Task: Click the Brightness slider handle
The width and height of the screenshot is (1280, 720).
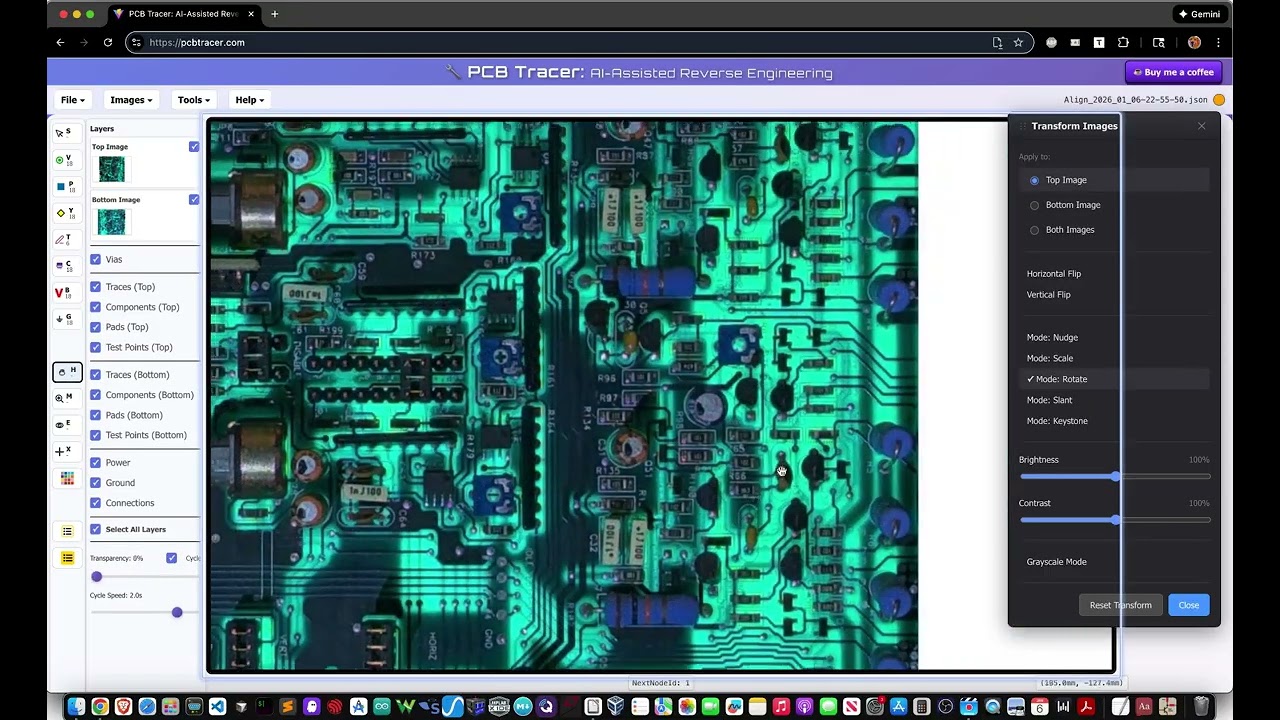Action: [x=1115, y=477]
